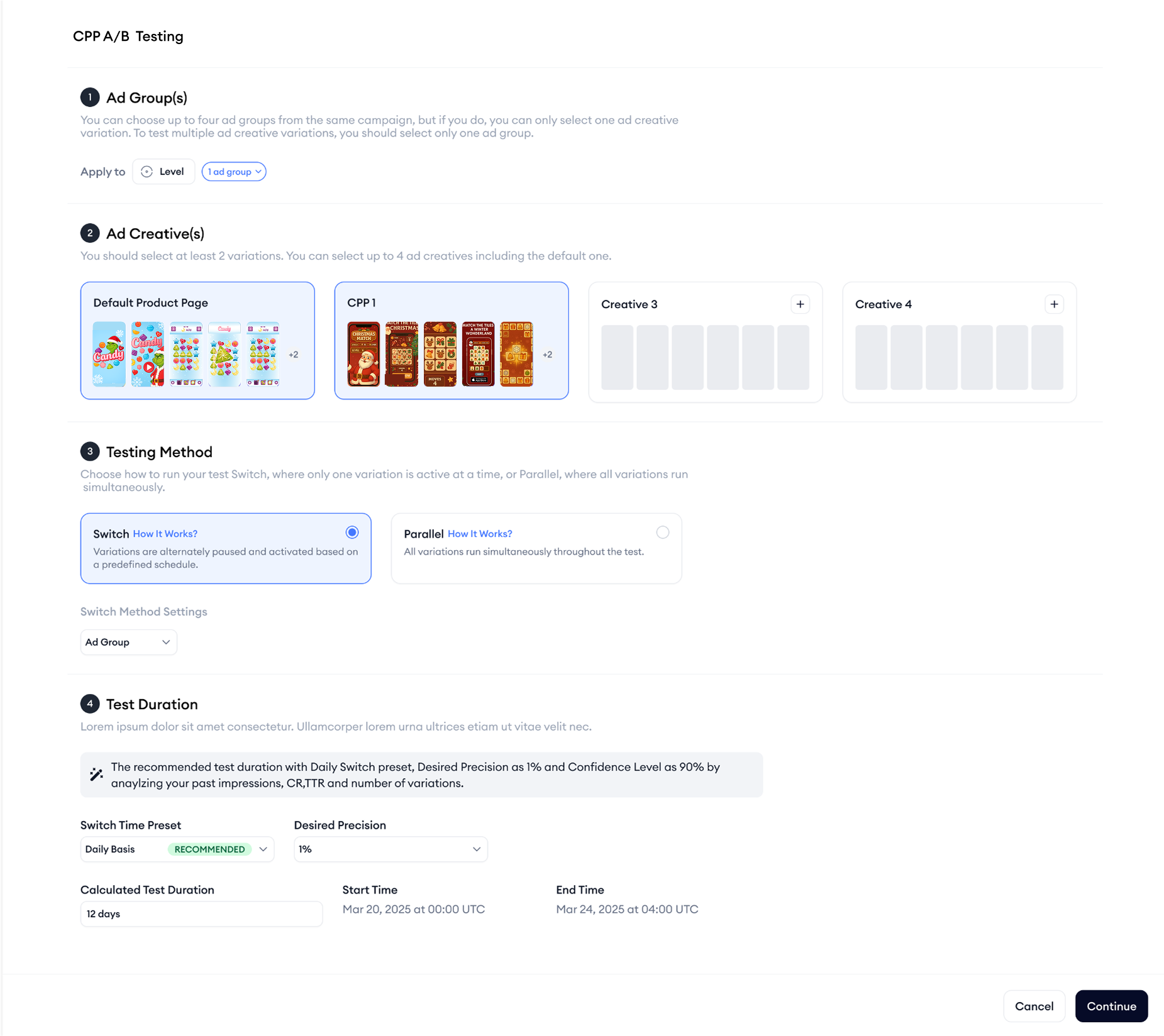Select the Parallel testing method radio
This screenshot has height=1036, width=1164.
click(x=663, y=532)
